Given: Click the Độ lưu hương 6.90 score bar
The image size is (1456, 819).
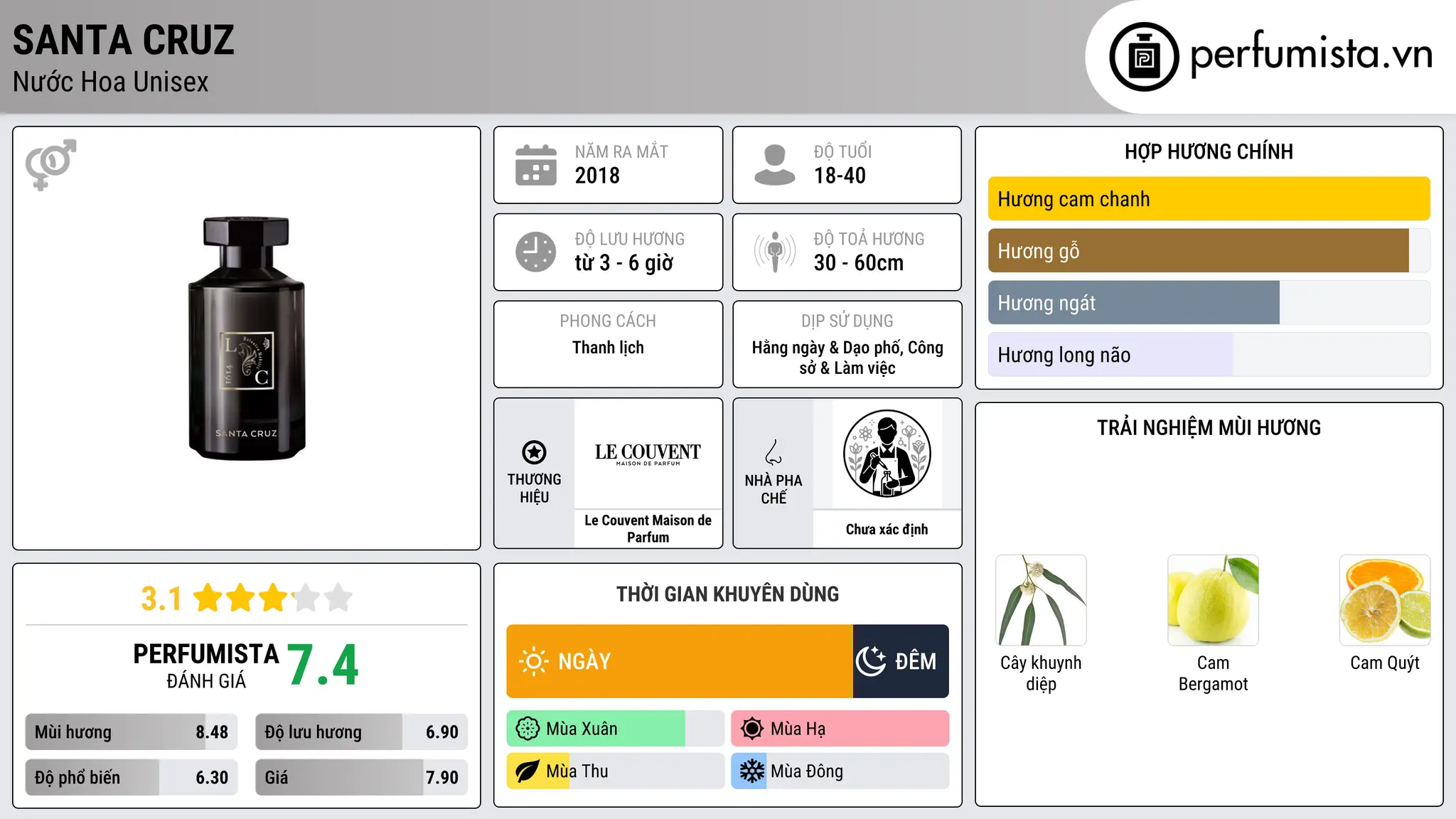Looking at the screenshot, I should point(361,732).
